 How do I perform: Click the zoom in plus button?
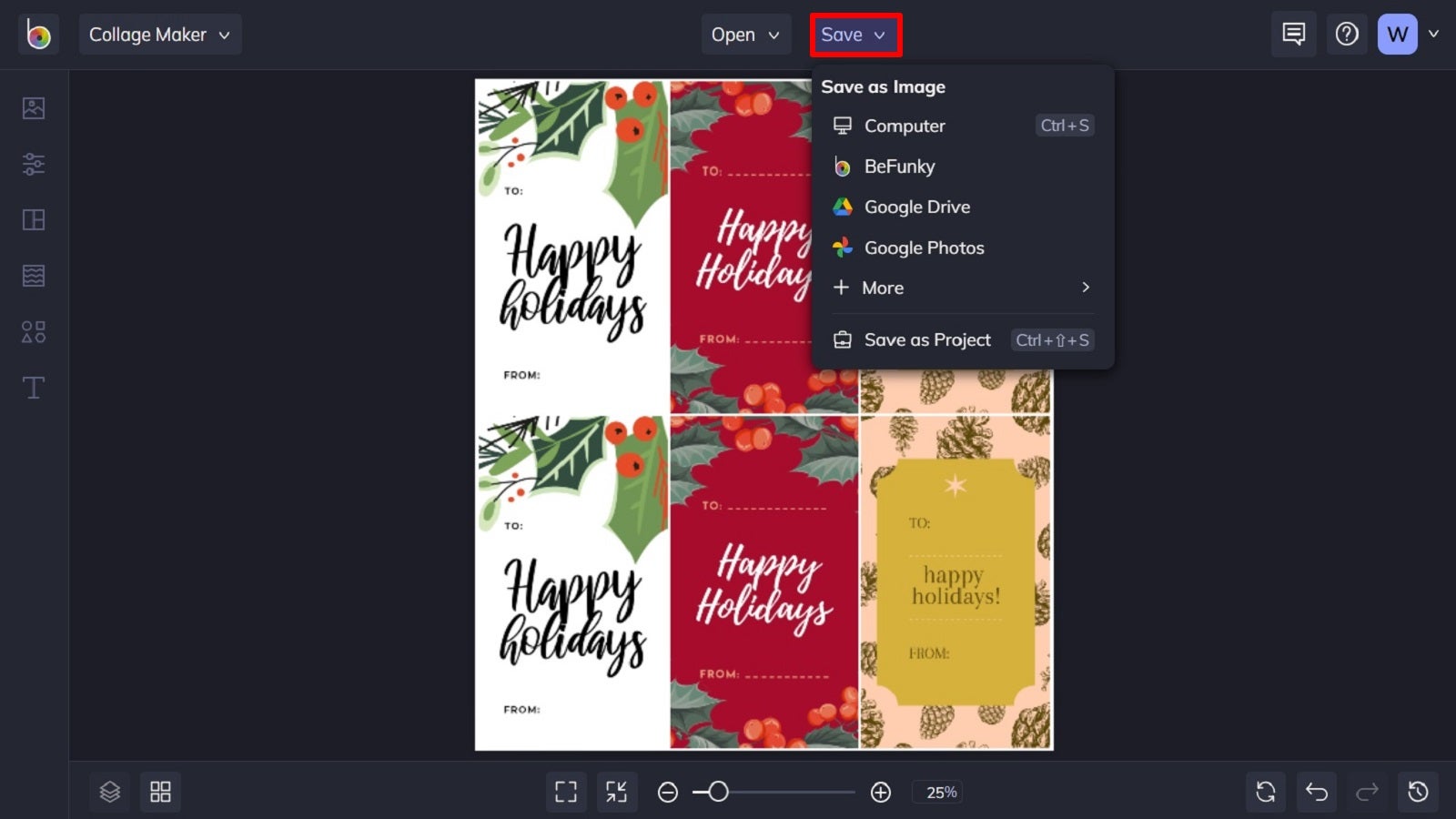tap(881, 793)
